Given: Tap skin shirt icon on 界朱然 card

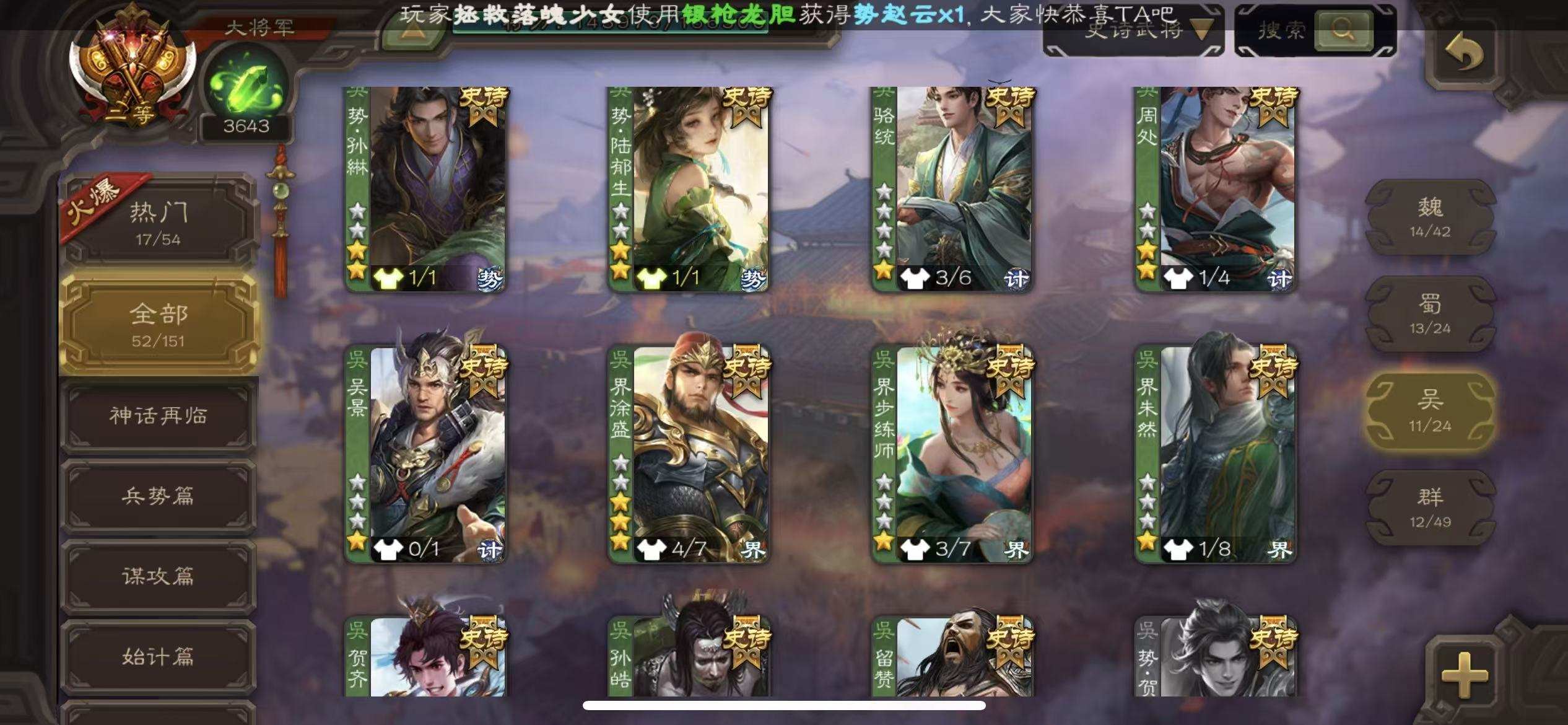Looking at the screenshot, I should tap(1178, 549).
